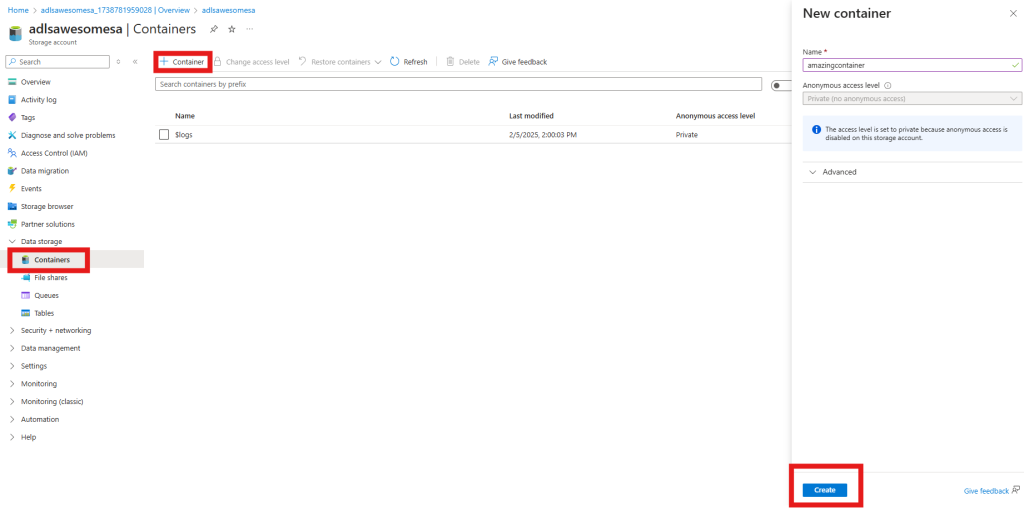Viewport: 1024px width, 508px height.
Task: Close the New container panel
Action: [x=1013, y=14]
